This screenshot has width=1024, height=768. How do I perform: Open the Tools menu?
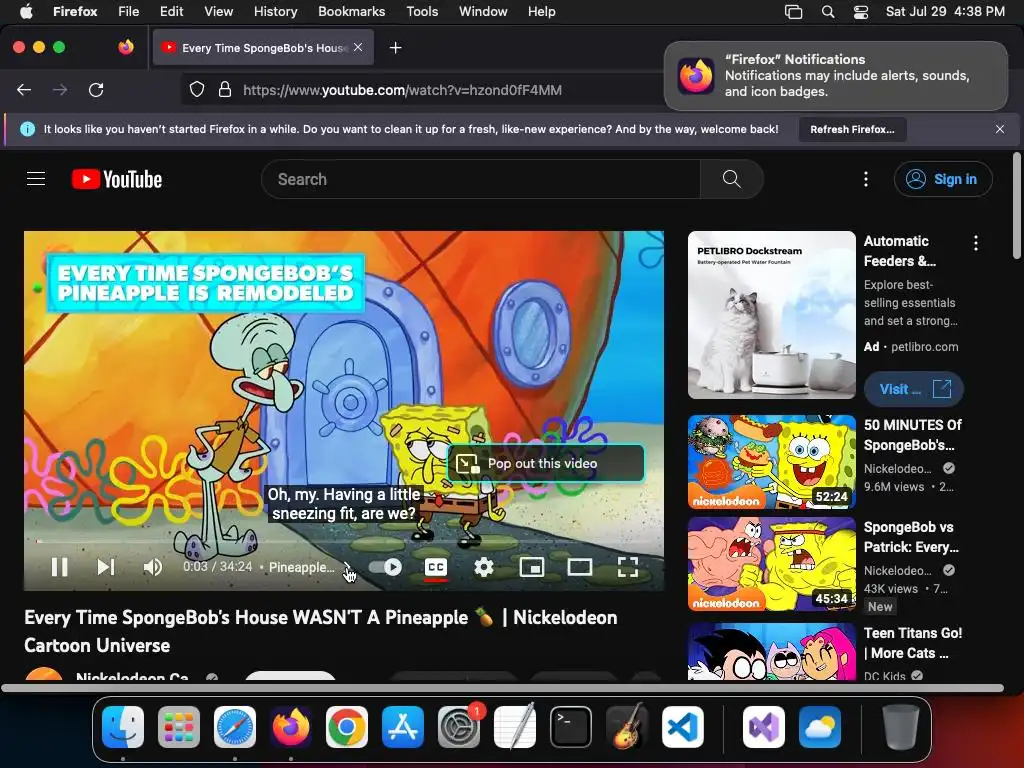tap(422, 12)
